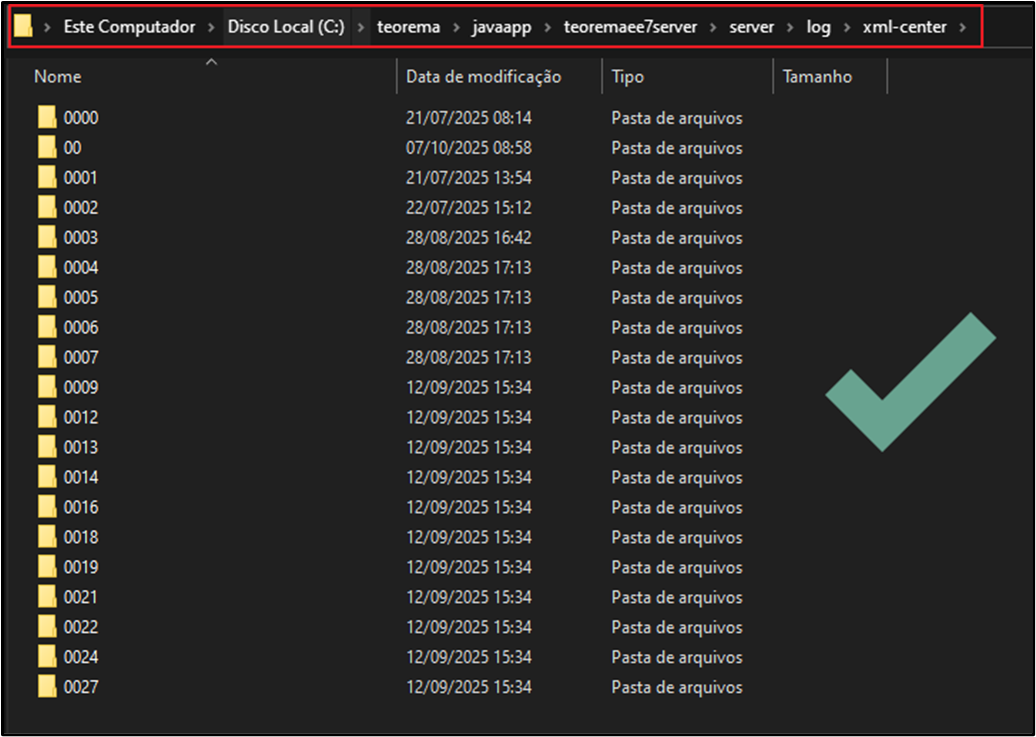Click the folder icon of 00

click(x=47, y=147)
